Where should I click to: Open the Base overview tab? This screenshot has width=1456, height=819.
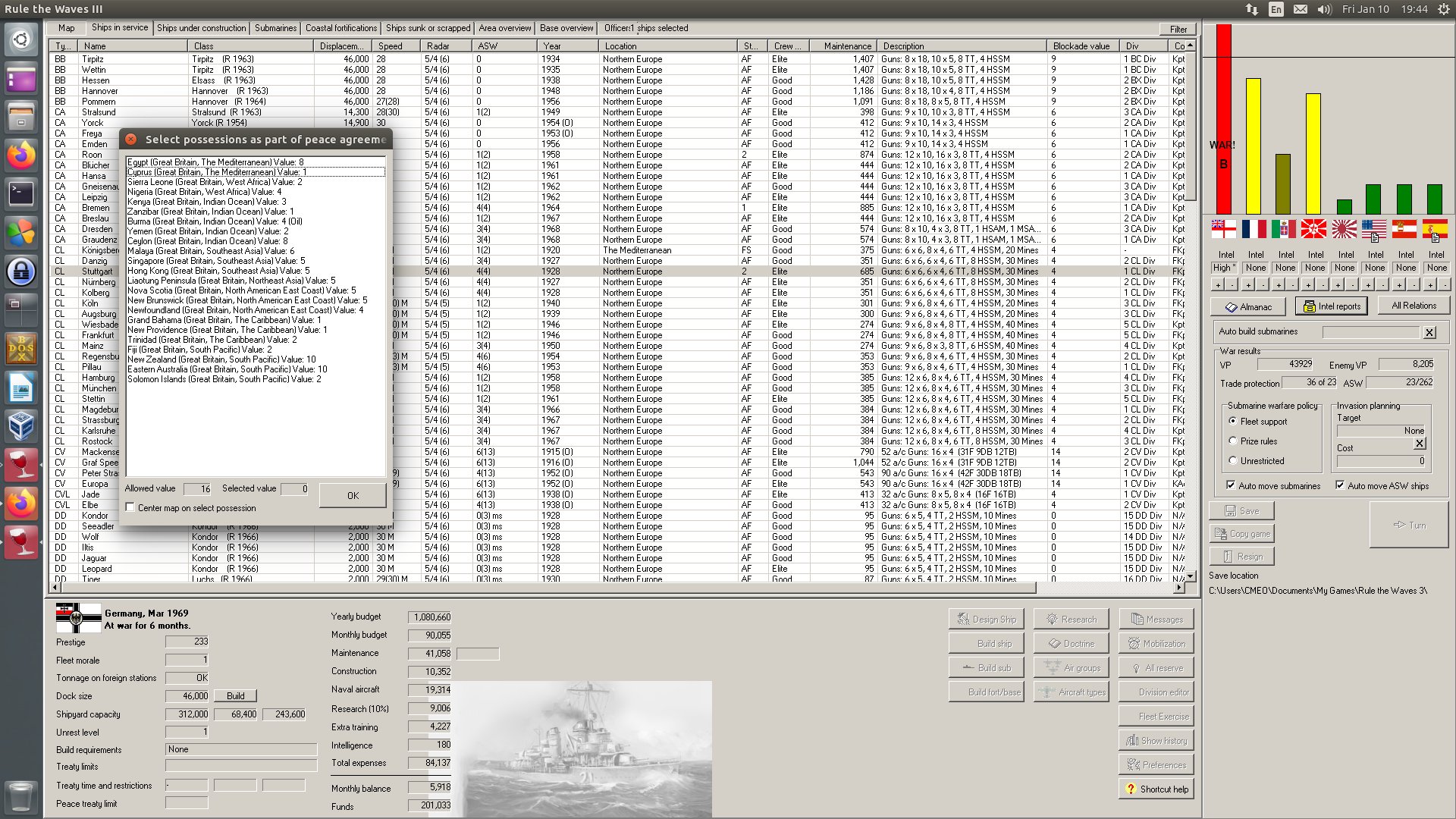pos(566,28)
